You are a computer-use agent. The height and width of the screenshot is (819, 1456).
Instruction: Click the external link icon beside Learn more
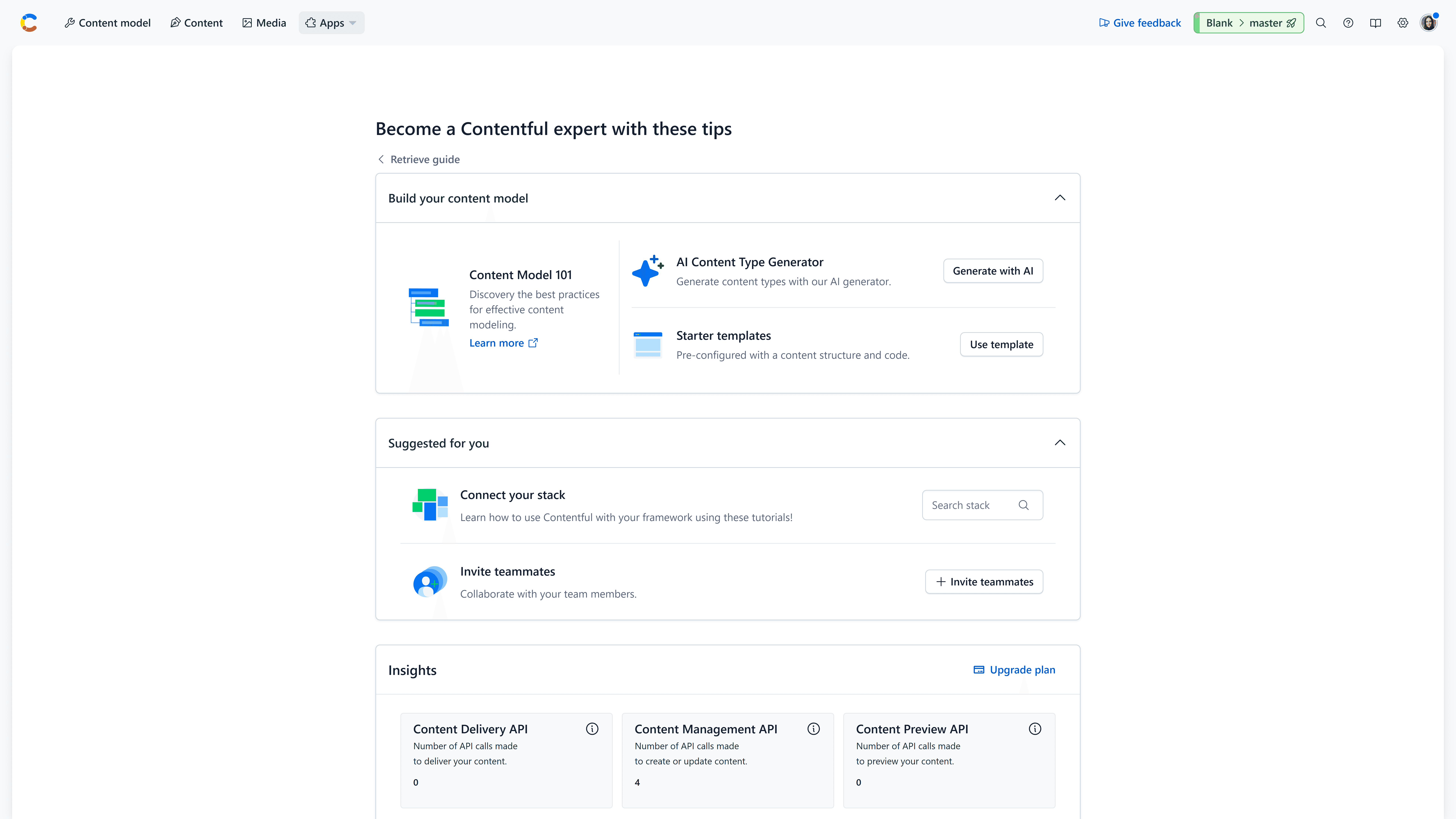(x=533, y=343)
